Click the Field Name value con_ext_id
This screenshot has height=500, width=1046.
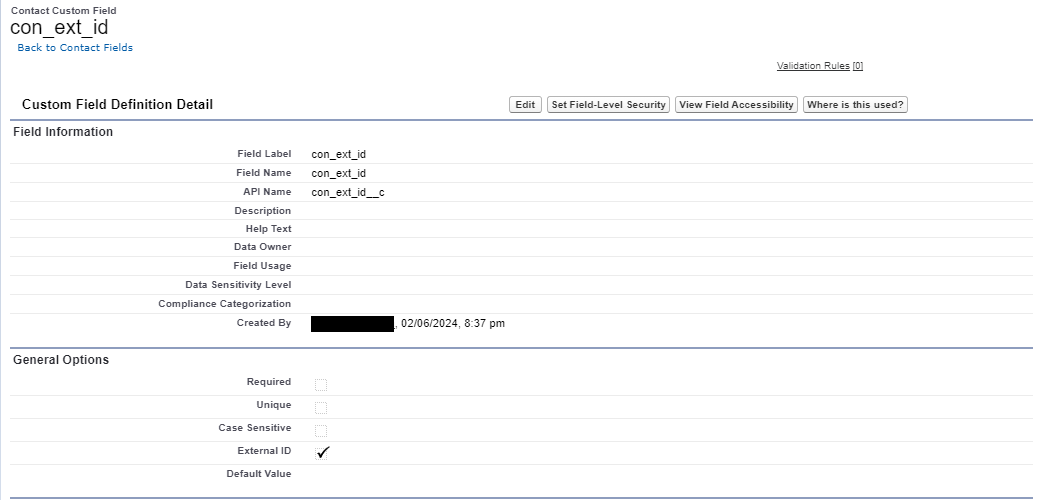click(338, 173)
